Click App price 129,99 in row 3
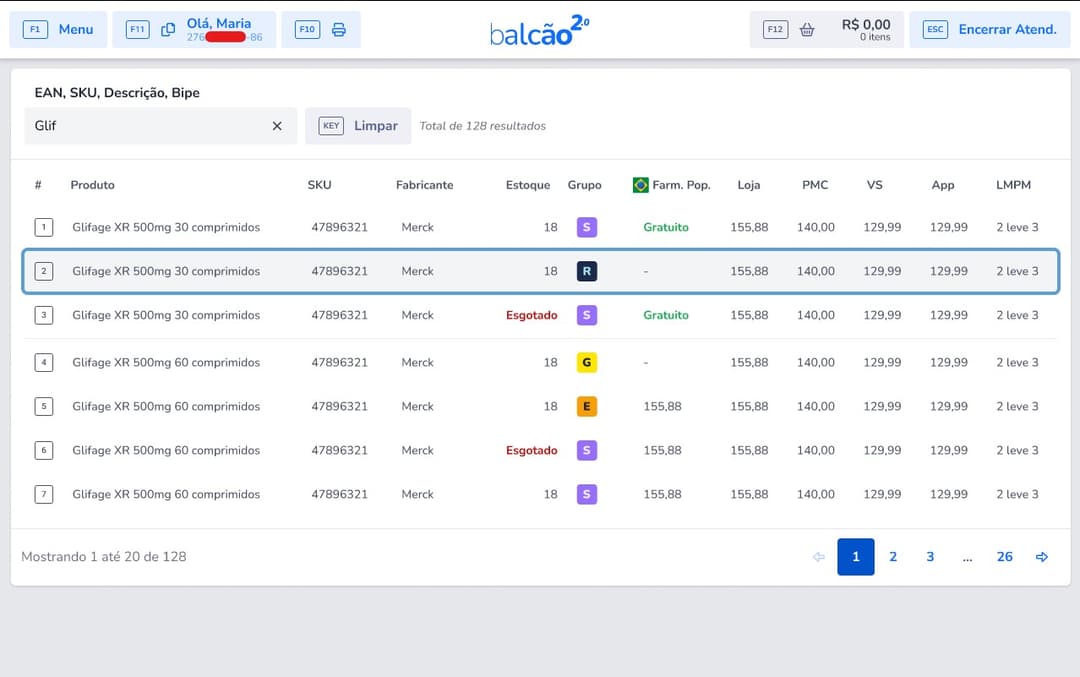 948,315
